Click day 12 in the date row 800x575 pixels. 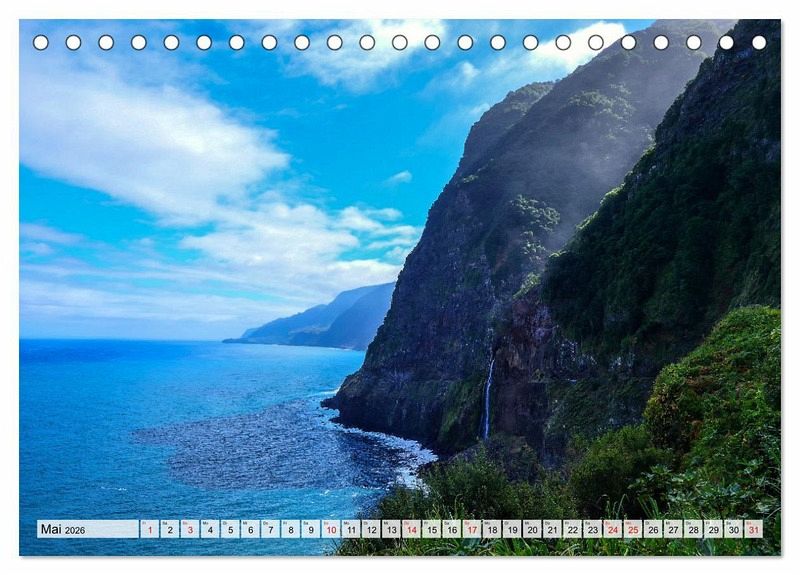pyautogui.click(x=370, y=529)
